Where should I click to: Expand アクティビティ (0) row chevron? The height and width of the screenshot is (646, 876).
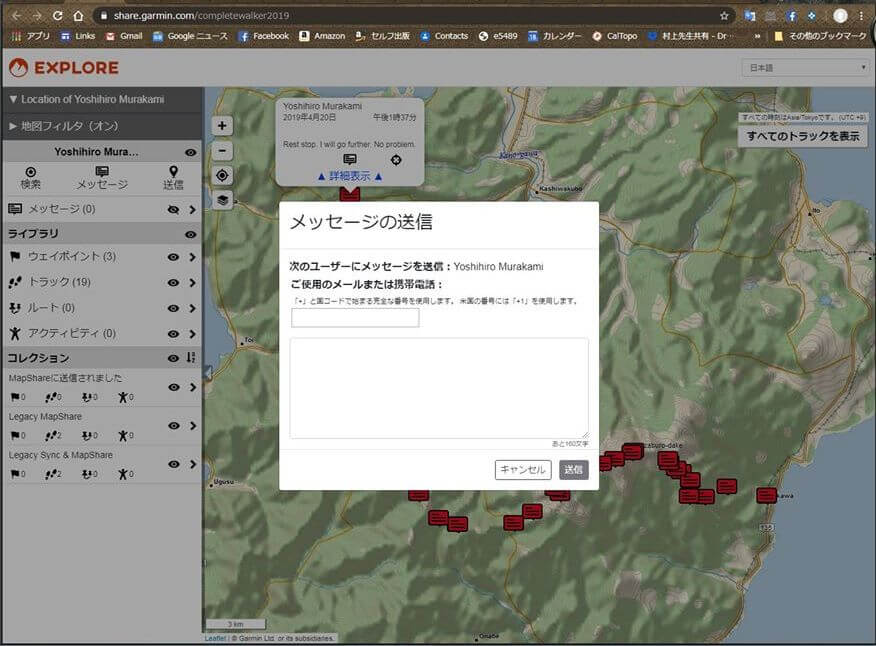click(x=192, y=334)
